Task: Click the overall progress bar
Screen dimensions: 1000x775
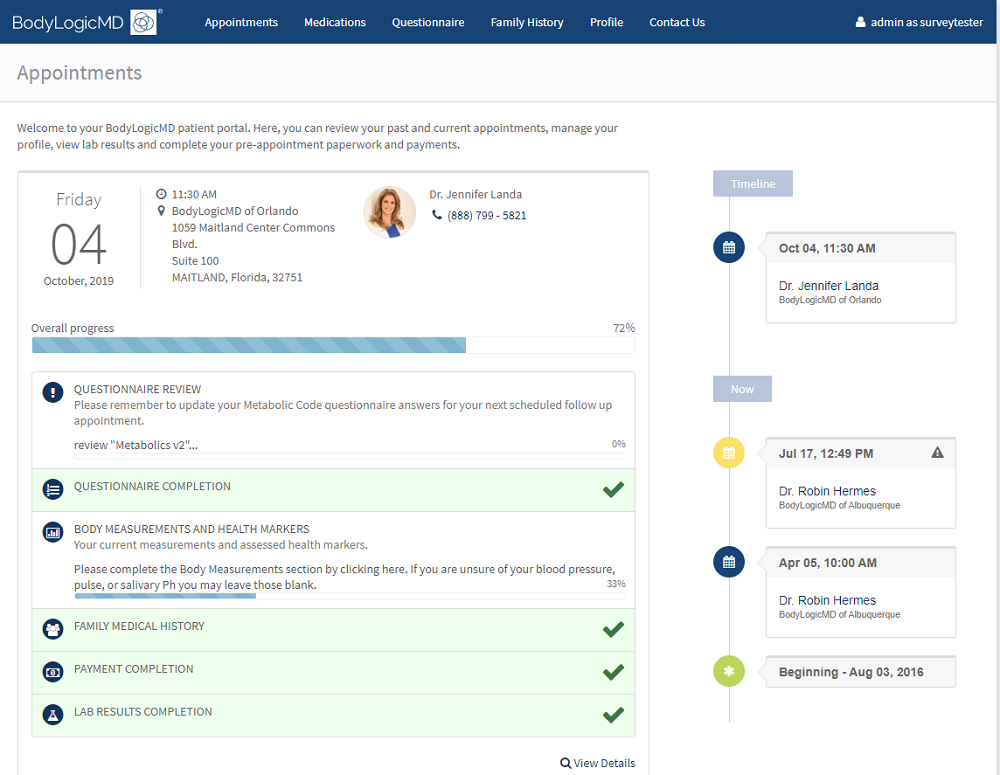Action: click(x=333, y=345)
